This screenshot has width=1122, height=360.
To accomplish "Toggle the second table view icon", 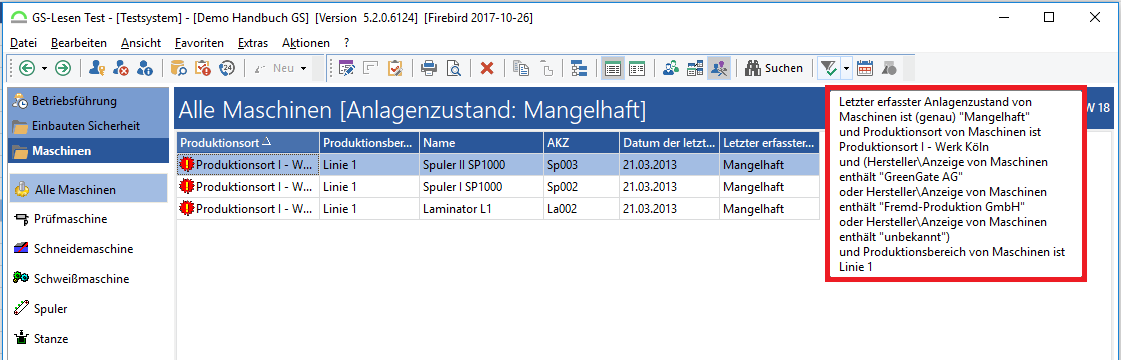I will click(x=637, y=68).
